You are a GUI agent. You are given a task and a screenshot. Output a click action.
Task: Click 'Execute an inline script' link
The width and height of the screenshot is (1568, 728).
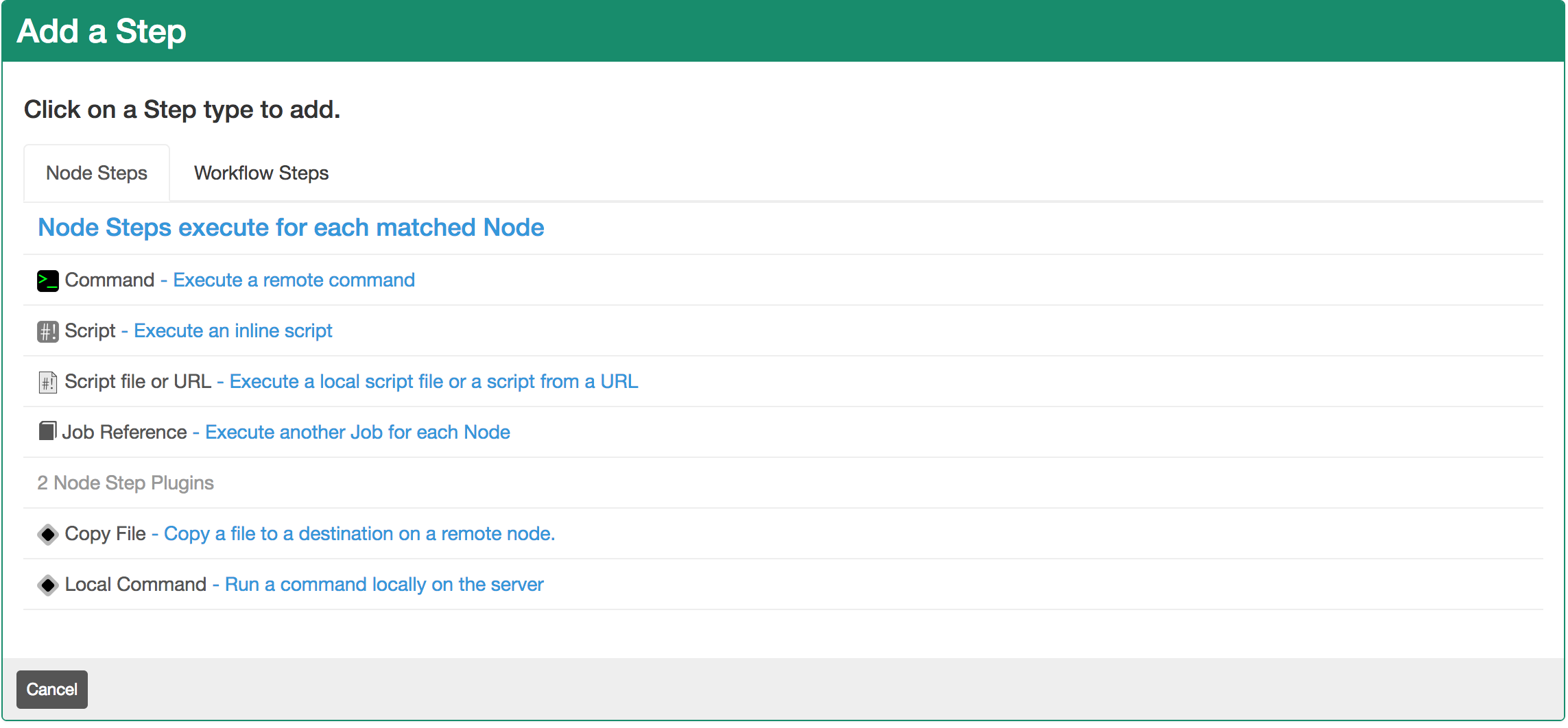tap(232, 331)
